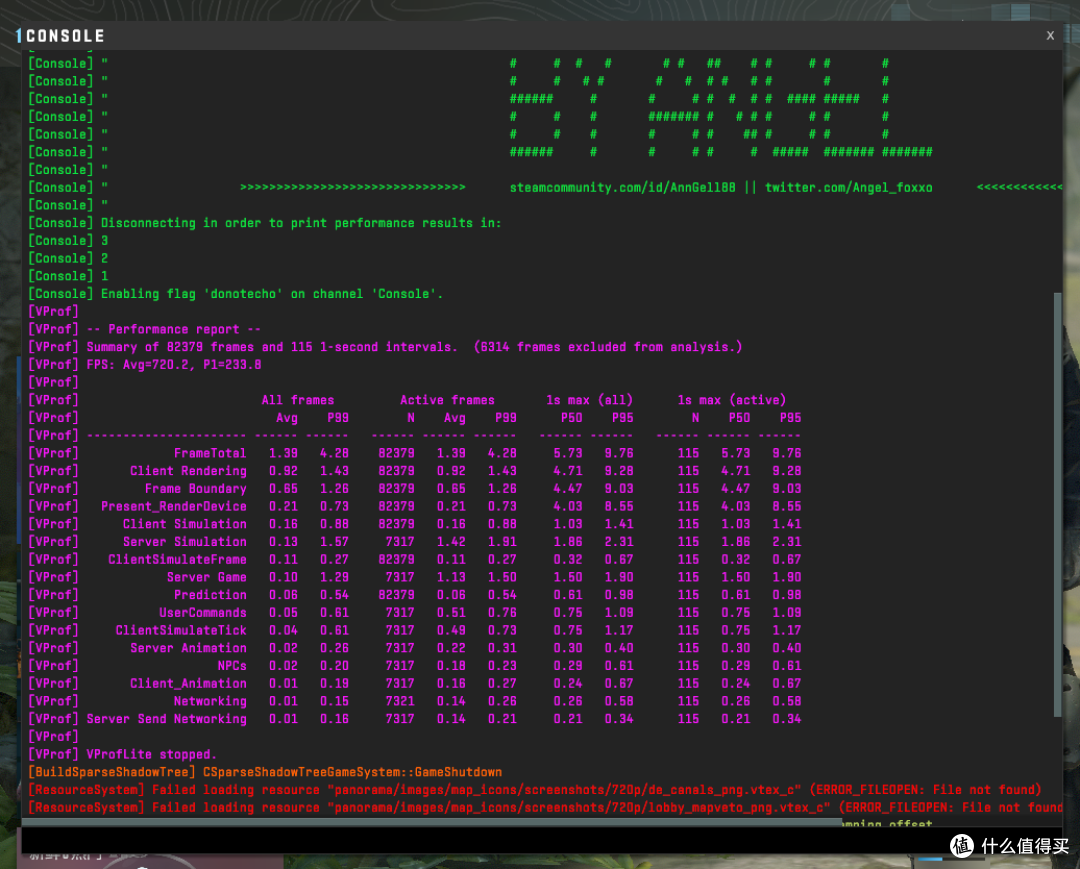Click the Server Animation row label

click(x=188, y=648)
